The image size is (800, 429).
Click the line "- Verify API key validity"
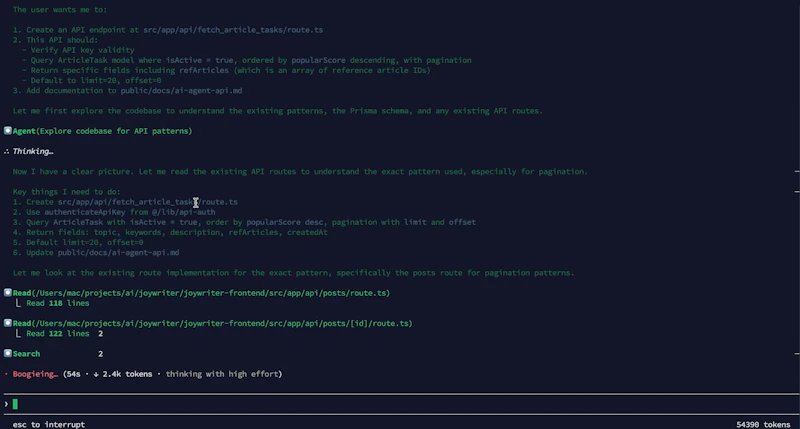click(x=78, y=50)
